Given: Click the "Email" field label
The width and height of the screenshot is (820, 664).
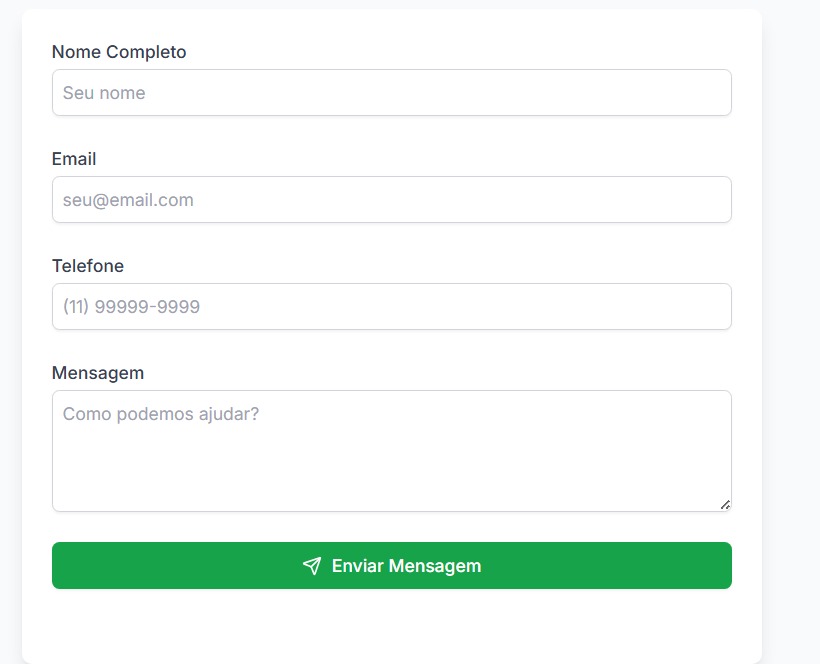Looking at the screenshot, I should [x=74, y=159].
